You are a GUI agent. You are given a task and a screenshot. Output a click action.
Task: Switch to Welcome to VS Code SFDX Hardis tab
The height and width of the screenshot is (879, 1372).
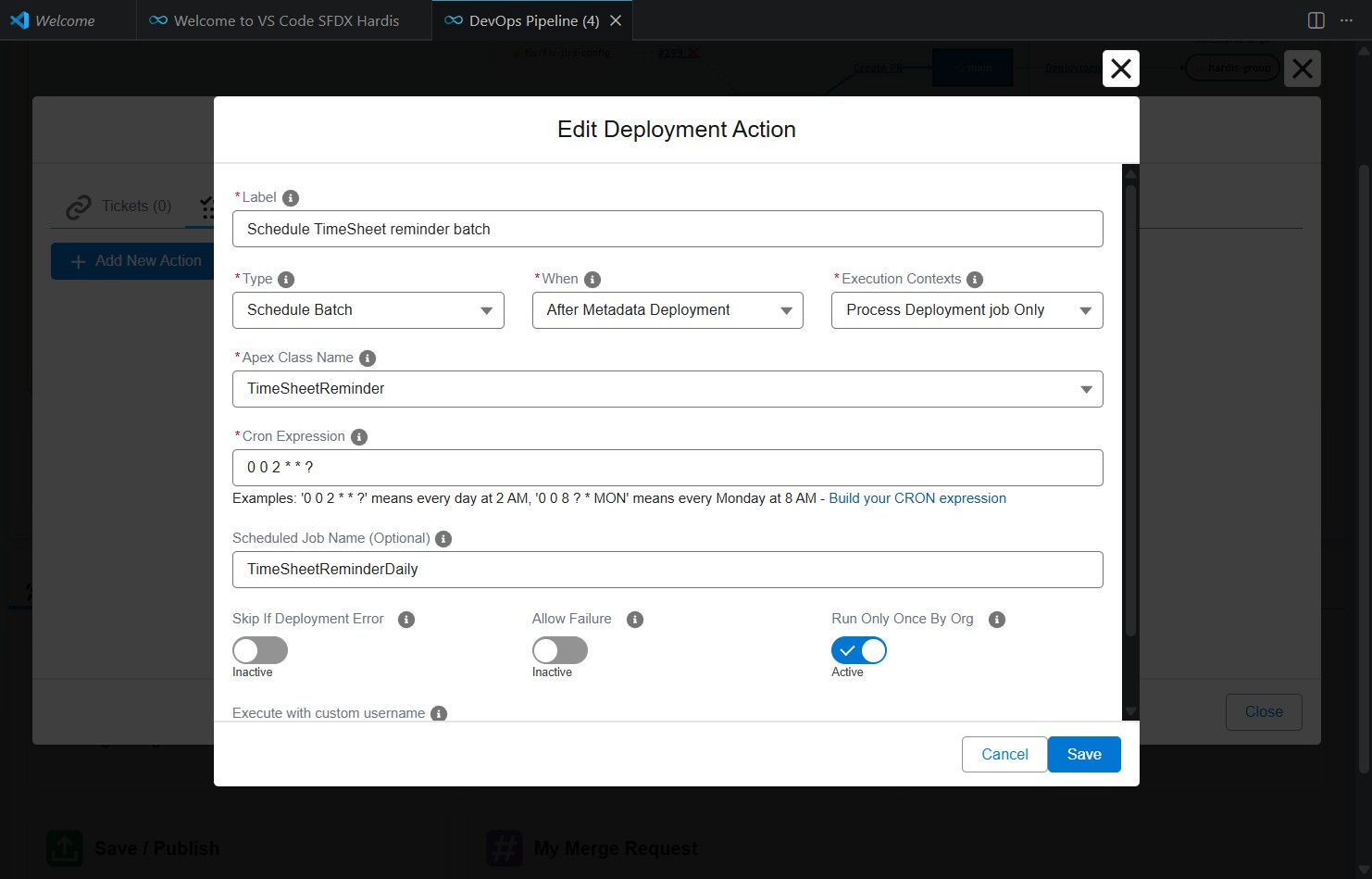285,20
